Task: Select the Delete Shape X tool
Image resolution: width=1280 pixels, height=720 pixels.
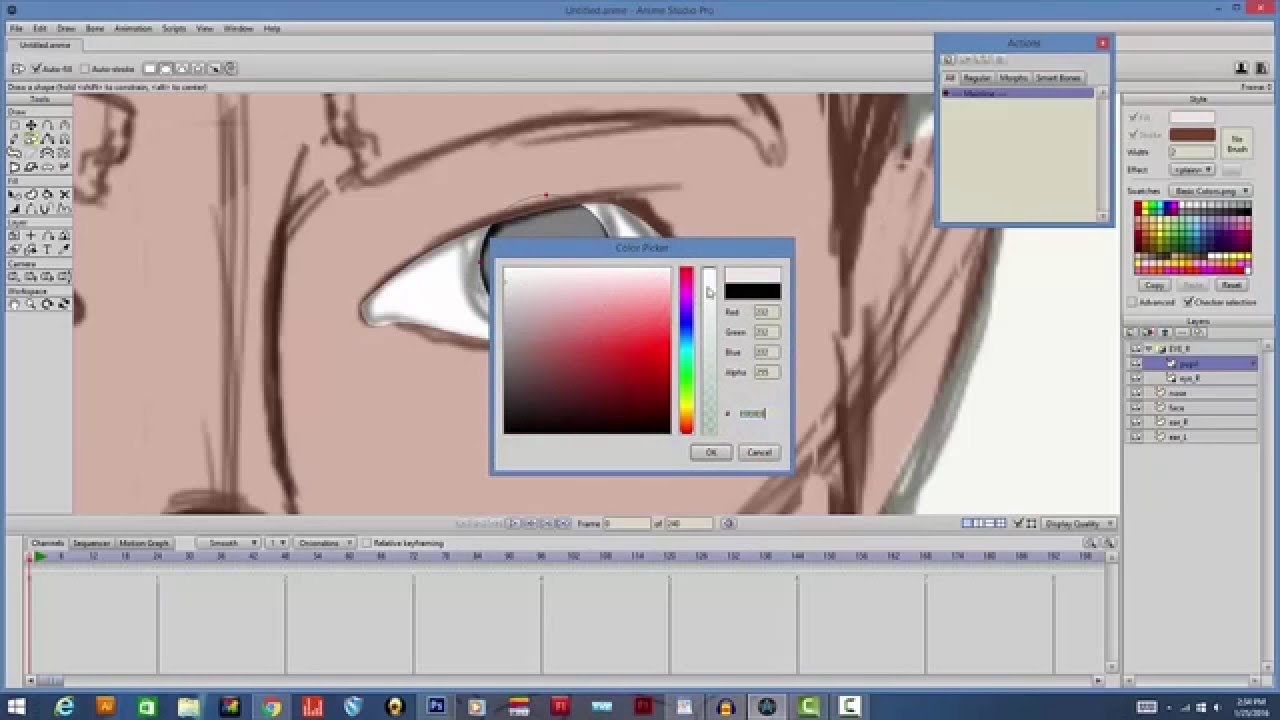Action: pyautogui.click(x=64, y=194)
